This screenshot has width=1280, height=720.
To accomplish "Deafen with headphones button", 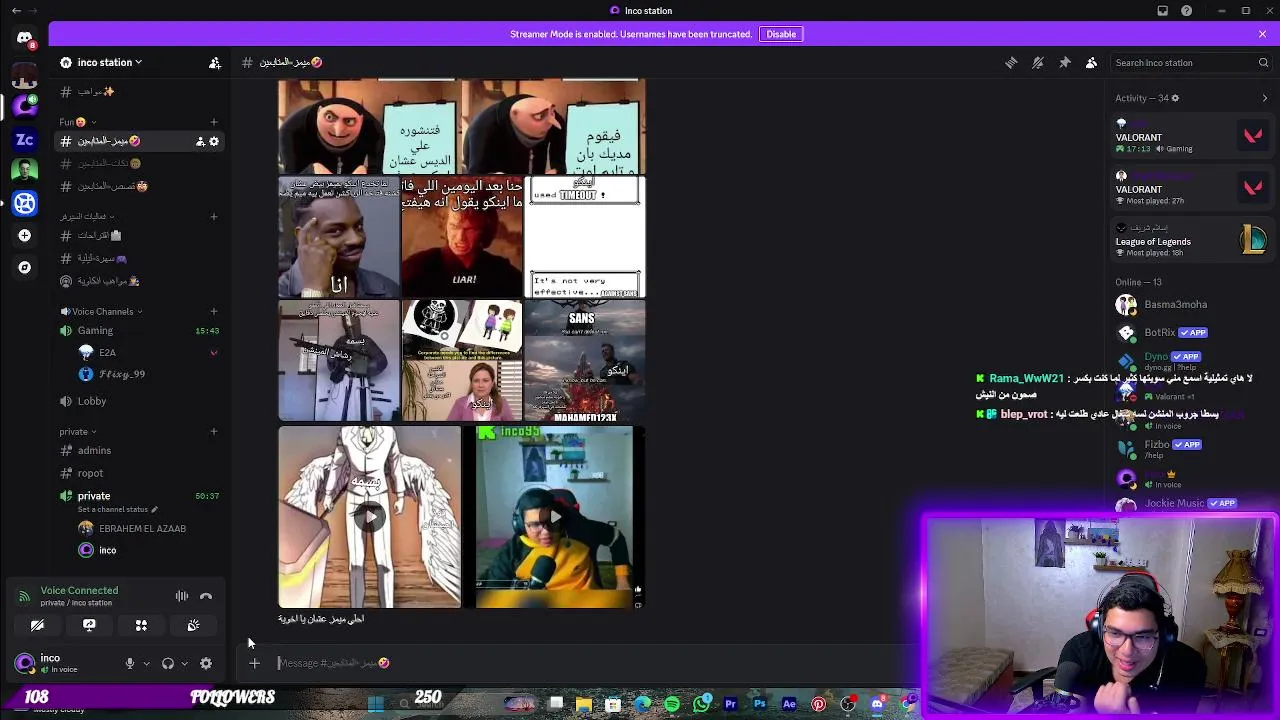I will coord(168,663).
